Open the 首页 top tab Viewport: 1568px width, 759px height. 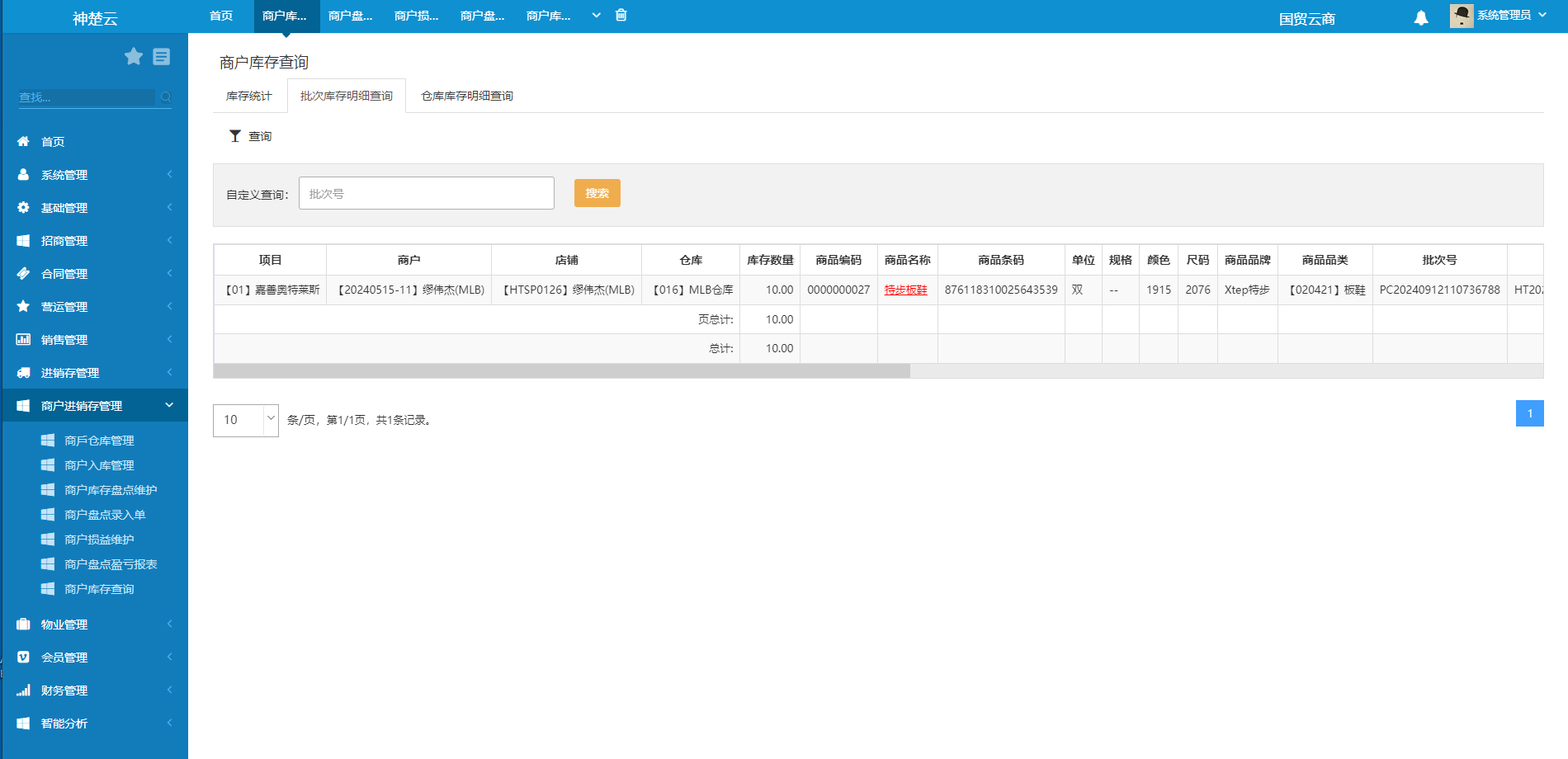221,16
